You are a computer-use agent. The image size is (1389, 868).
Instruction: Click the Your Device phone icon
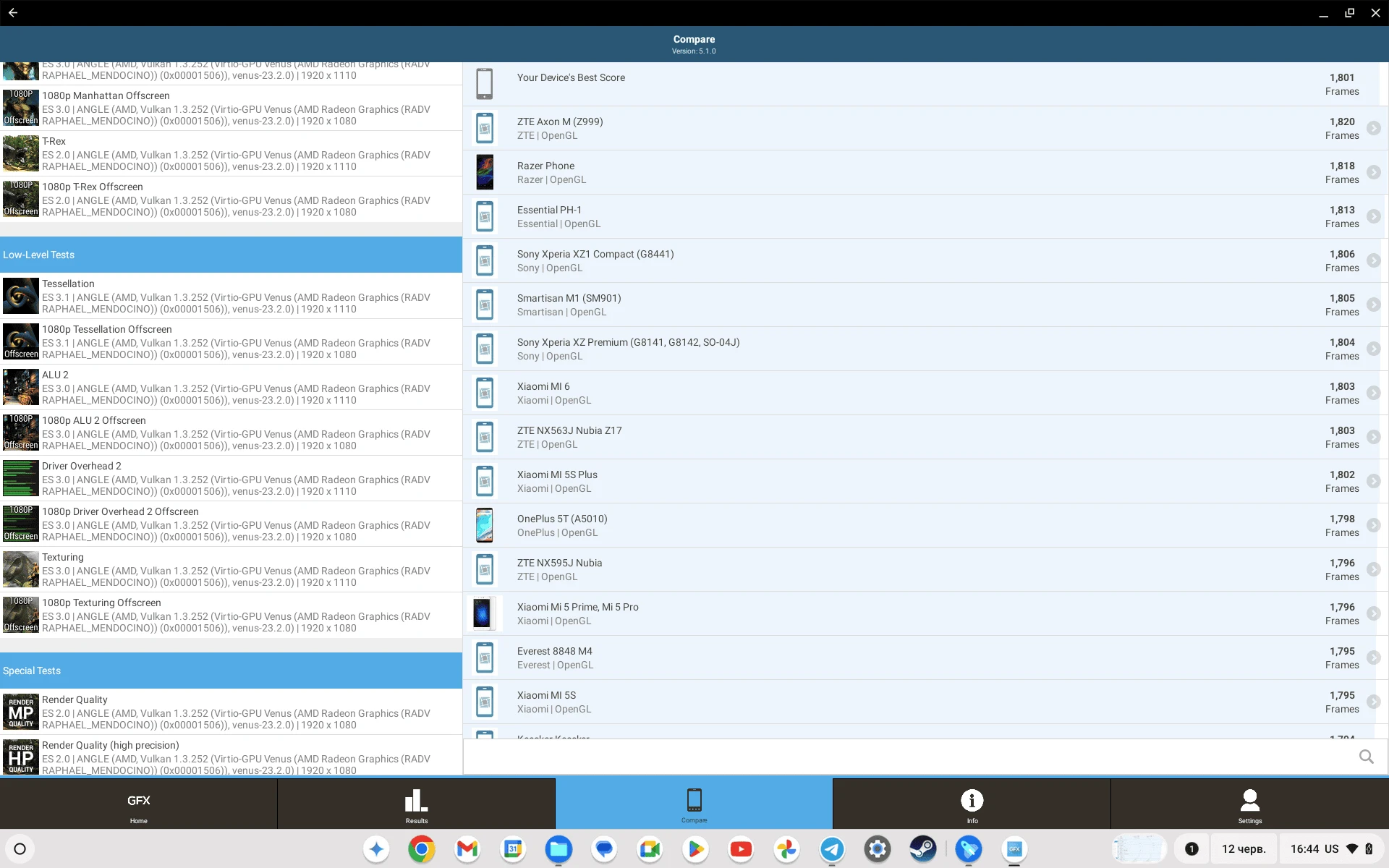coord(485,84)
